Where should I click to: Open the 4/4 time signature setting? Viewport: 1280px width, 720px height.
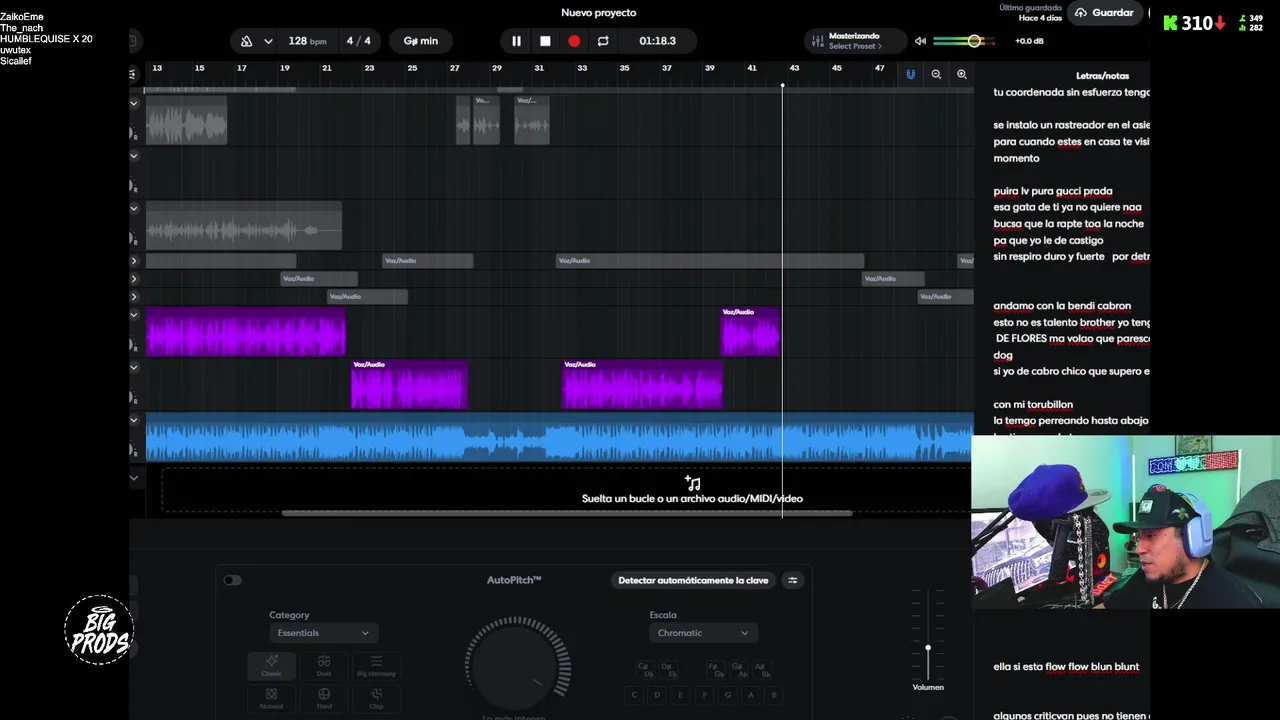(358, 41)
